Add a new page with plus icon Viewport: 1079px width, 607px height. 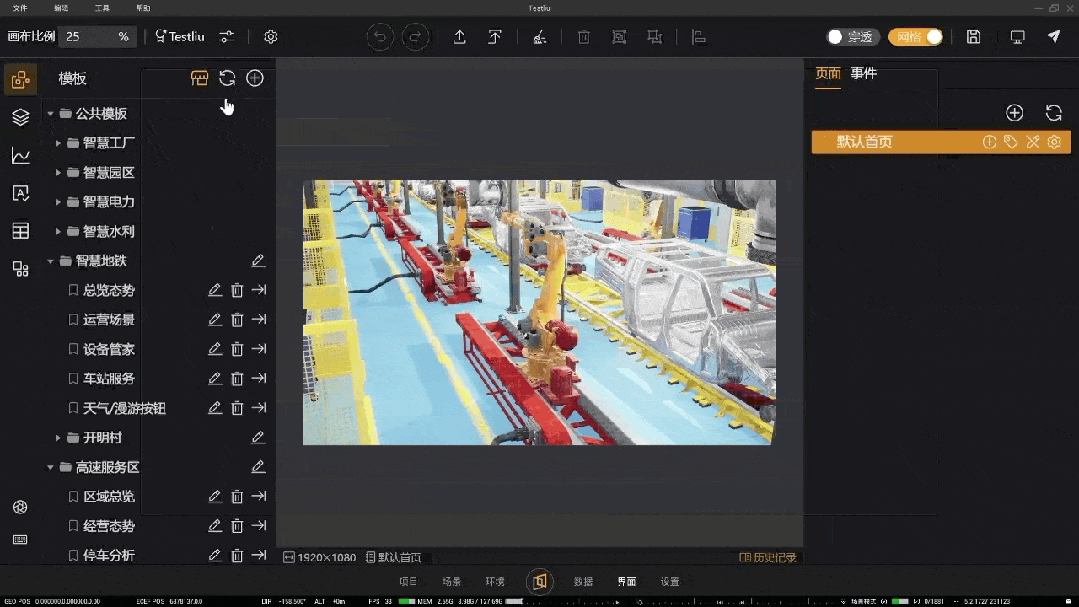1014,113
